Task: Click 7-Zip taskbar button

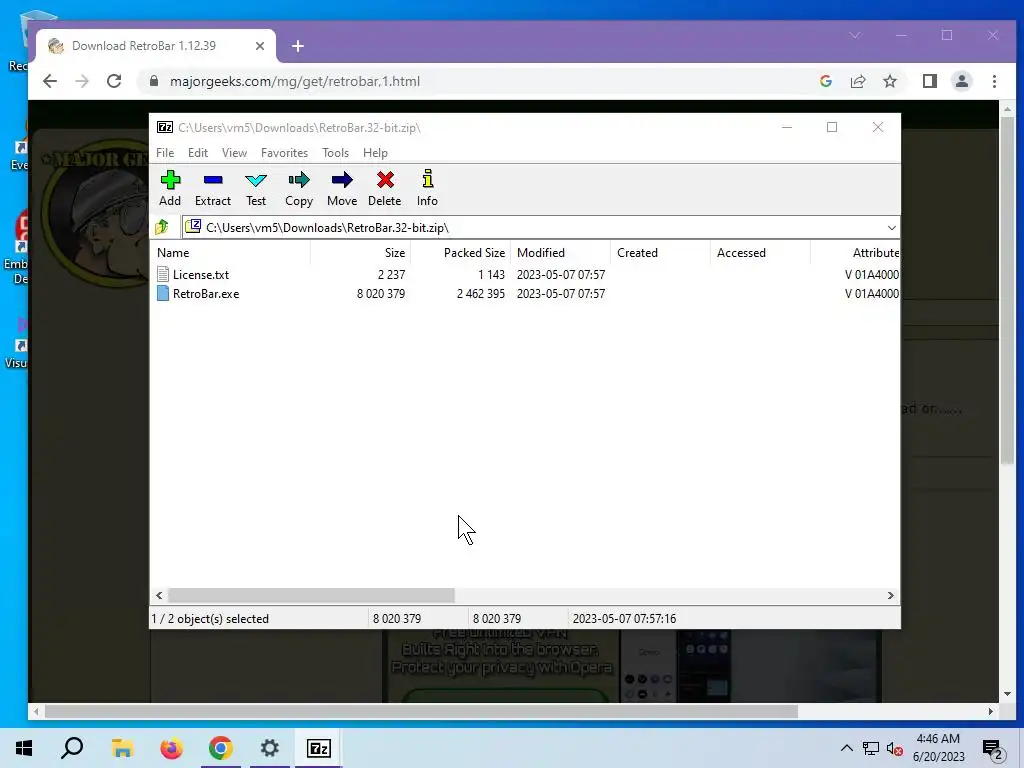Action: coord(319,748)
